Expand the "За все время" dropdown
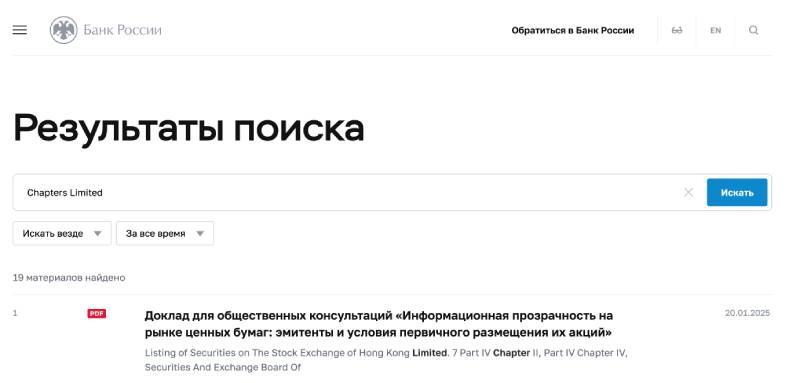 coord(165,234)
